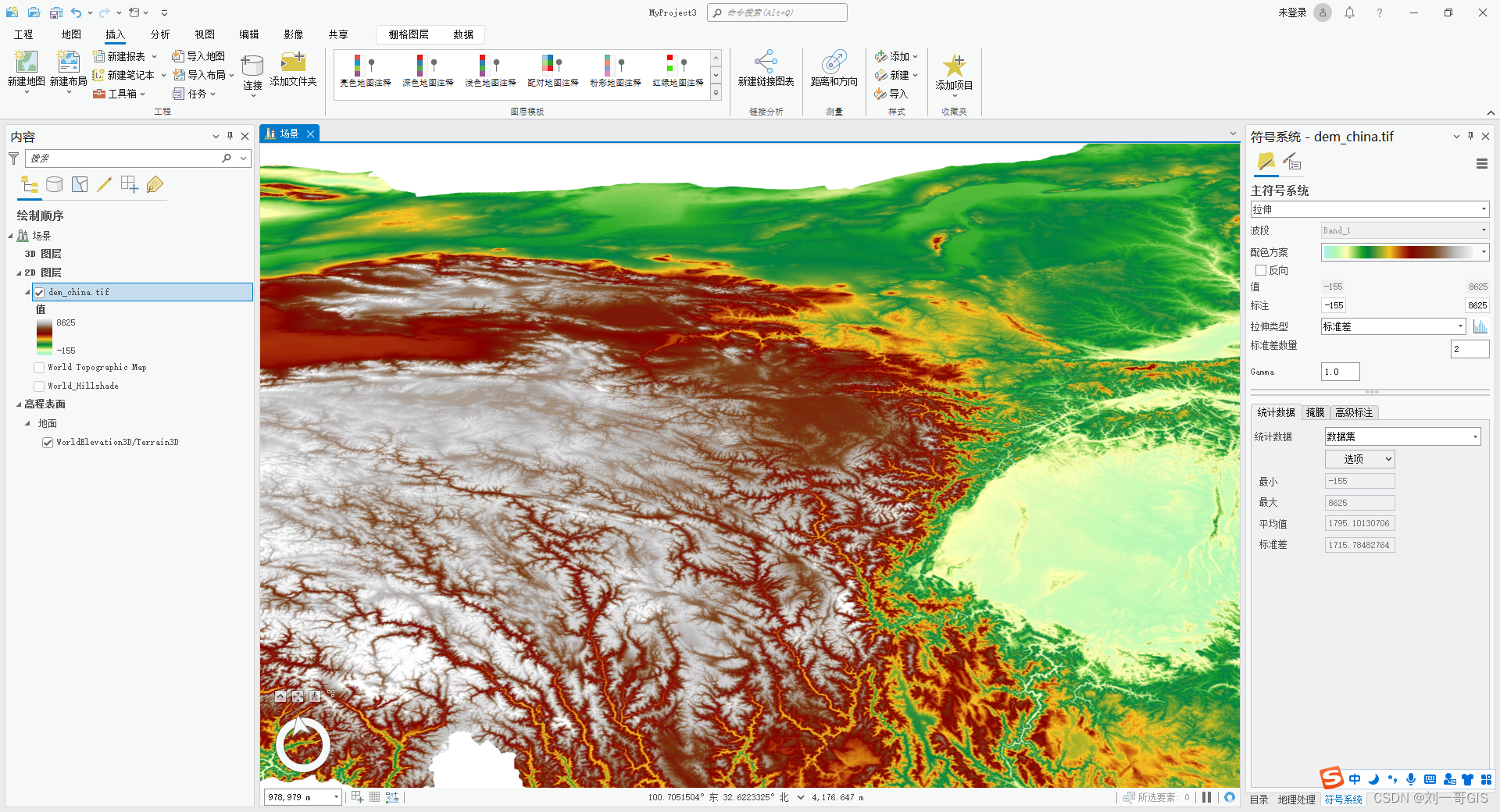Click the Add Folder (添加文件夹) icon

pyautogui.click(x=293, y=62)
